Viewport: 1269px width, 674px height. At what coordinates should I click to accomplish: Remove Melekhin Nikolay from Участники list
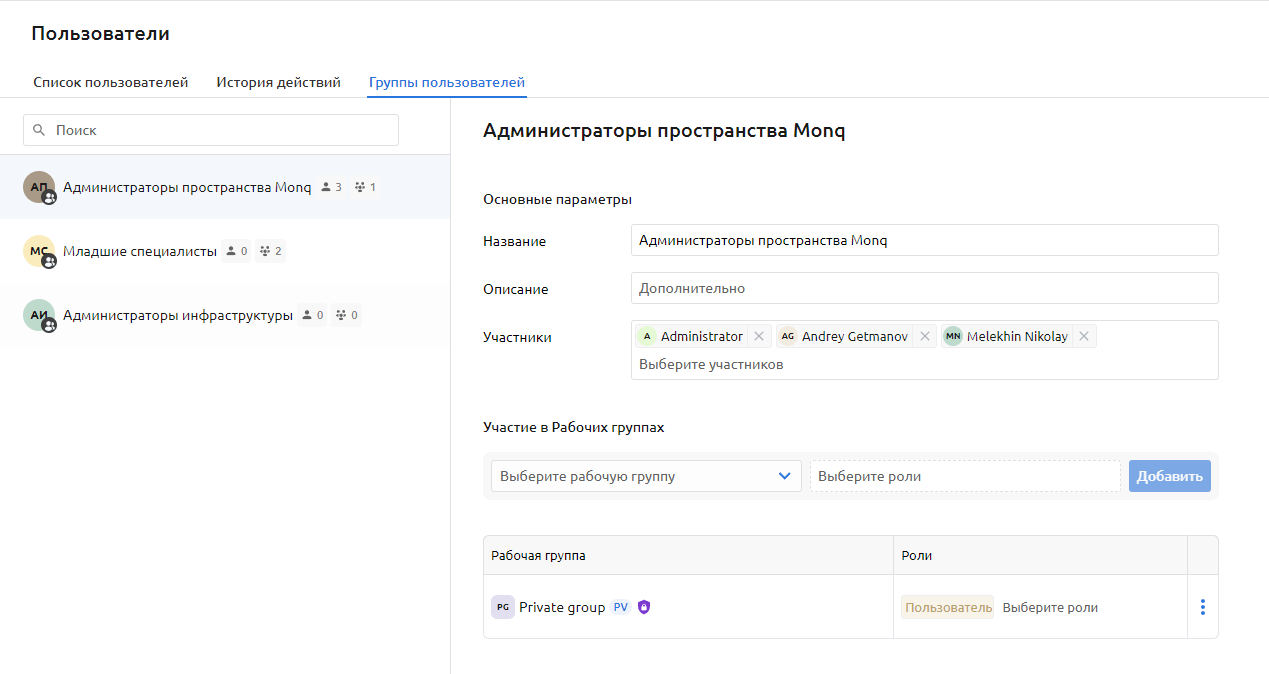point(1083,336)
